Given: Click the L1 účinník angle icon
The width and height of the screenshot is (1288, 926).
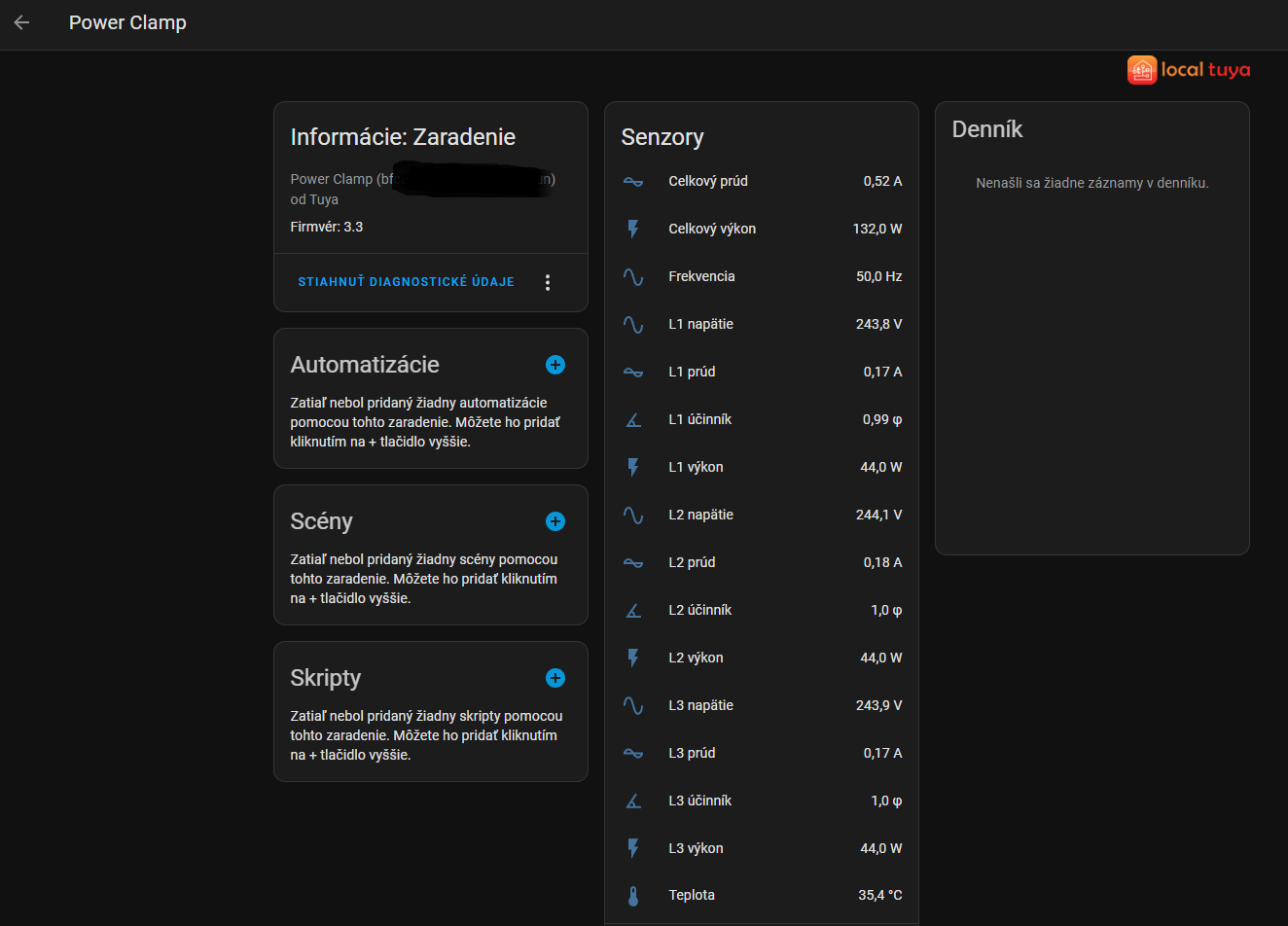Looking at the screenshot, I should coord(633,419).
